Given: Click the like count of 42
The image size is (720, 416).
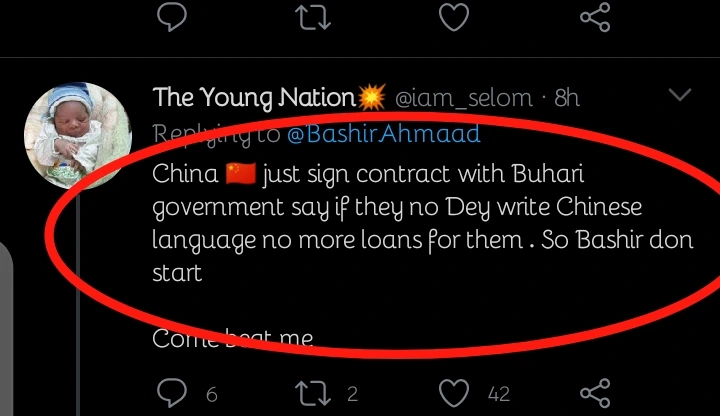Looking at the screenshot, I should tap(498, 394).
